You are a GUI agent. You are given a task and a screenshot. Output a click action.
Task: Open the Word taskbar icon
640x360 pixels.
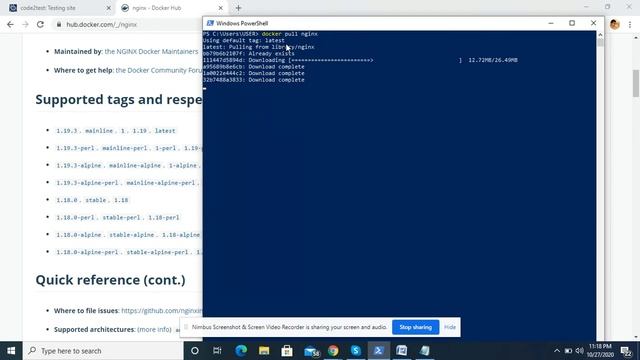(x=402, y=351)
